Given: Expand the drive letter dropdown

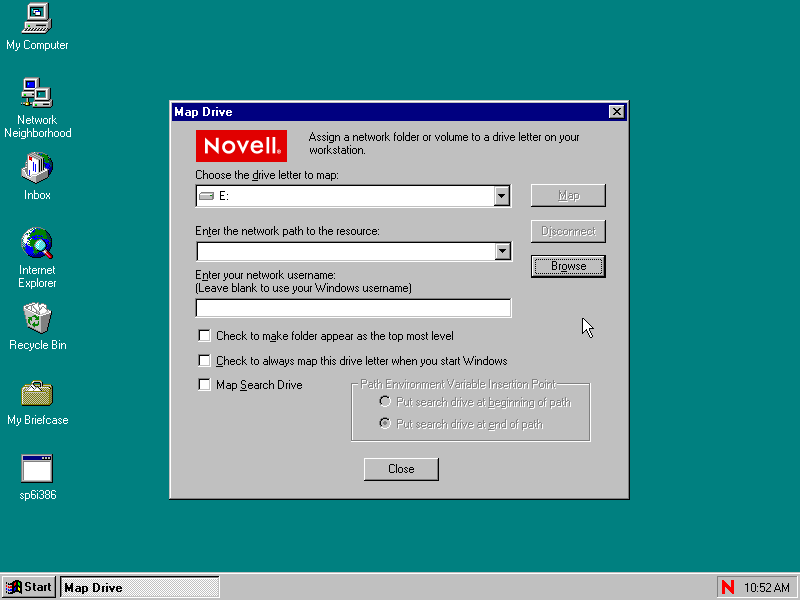Looking at the screenshot, I should tap(502, 196).
